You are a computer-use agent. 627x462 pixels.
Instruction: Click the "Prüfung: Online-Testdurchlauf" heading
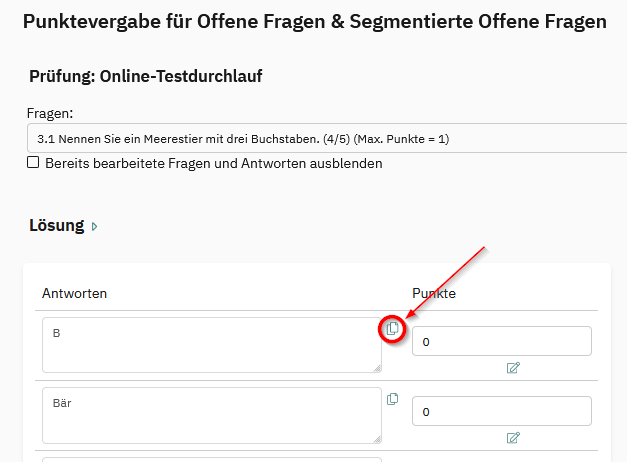pos(145,76)
